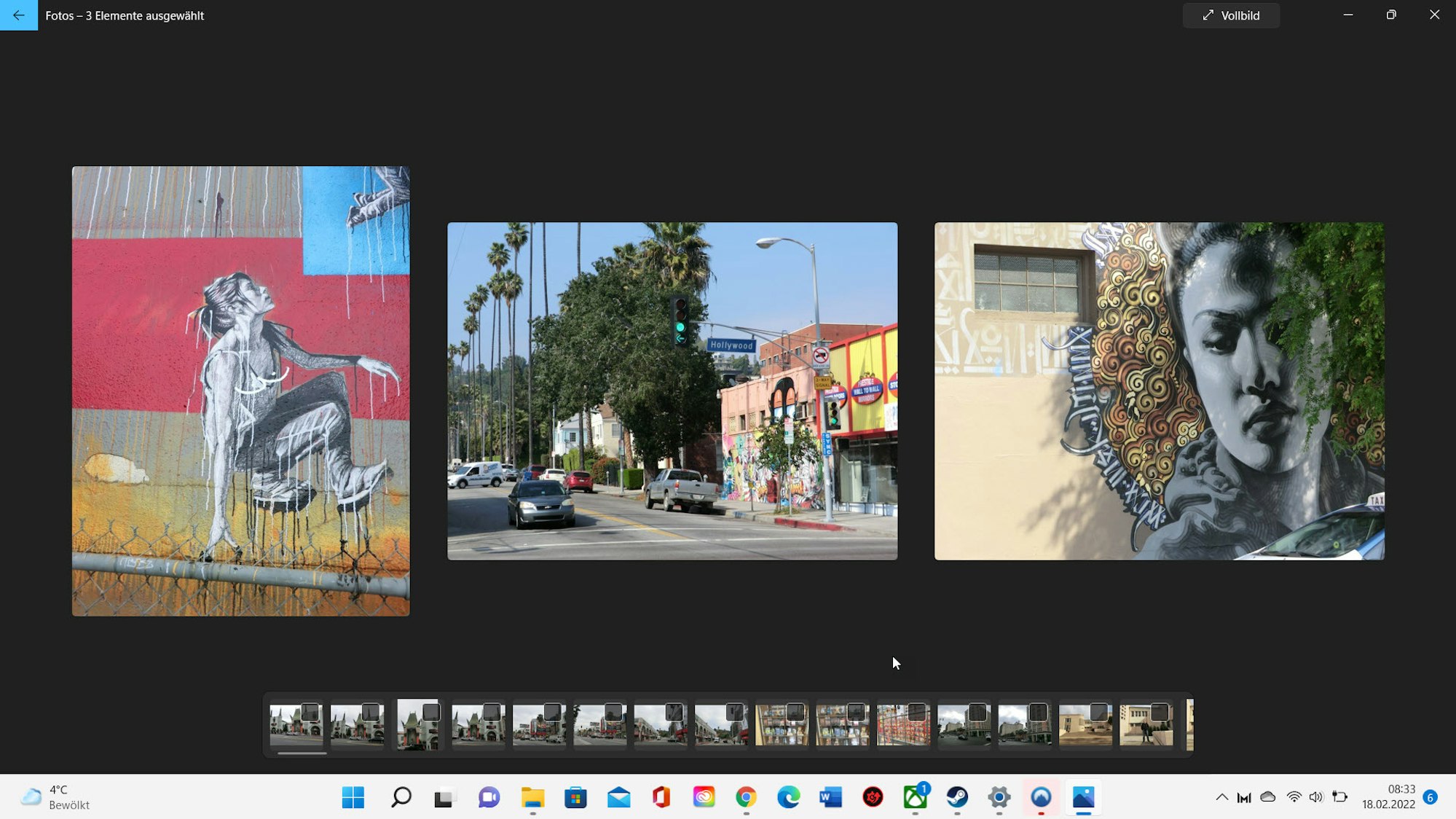Tick checkbox on red toy shelf thumbnail
The image size is (1456, 819).
(x=917, y=712)
